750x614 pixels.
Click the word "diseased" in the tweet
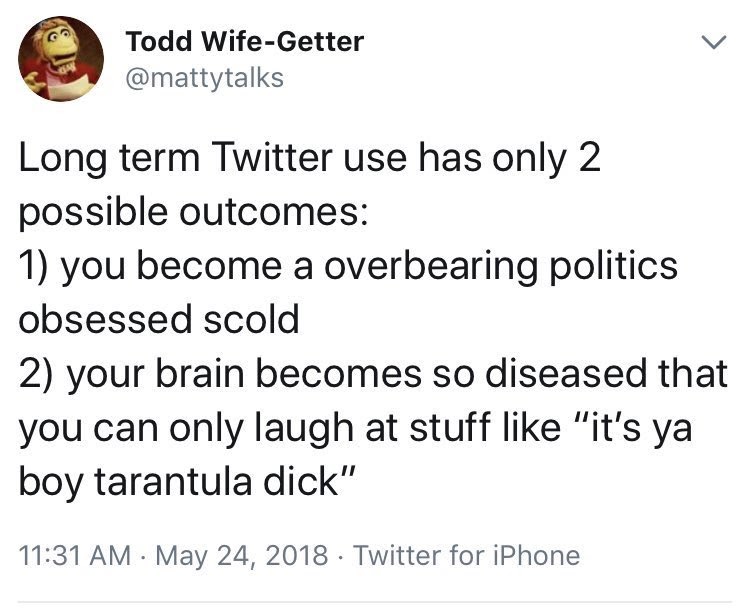click(561, 372)
